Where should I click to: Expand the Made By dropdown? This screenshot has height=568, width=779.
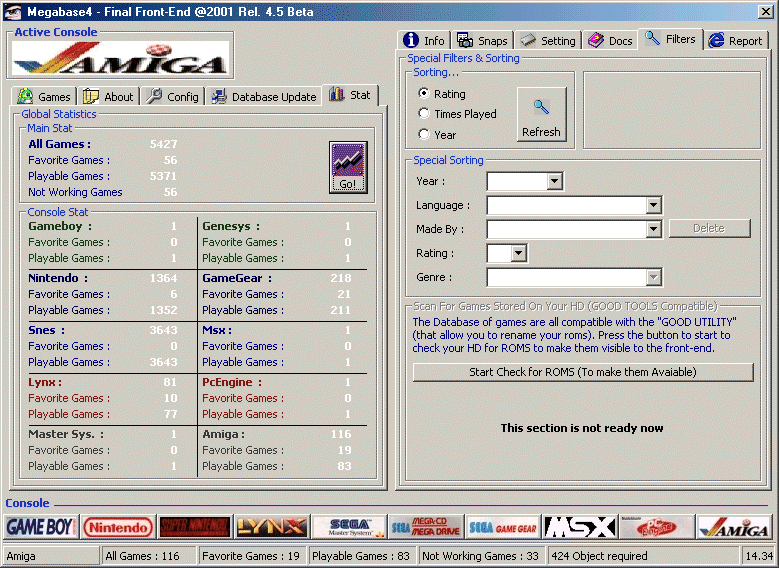click(653, 229)
